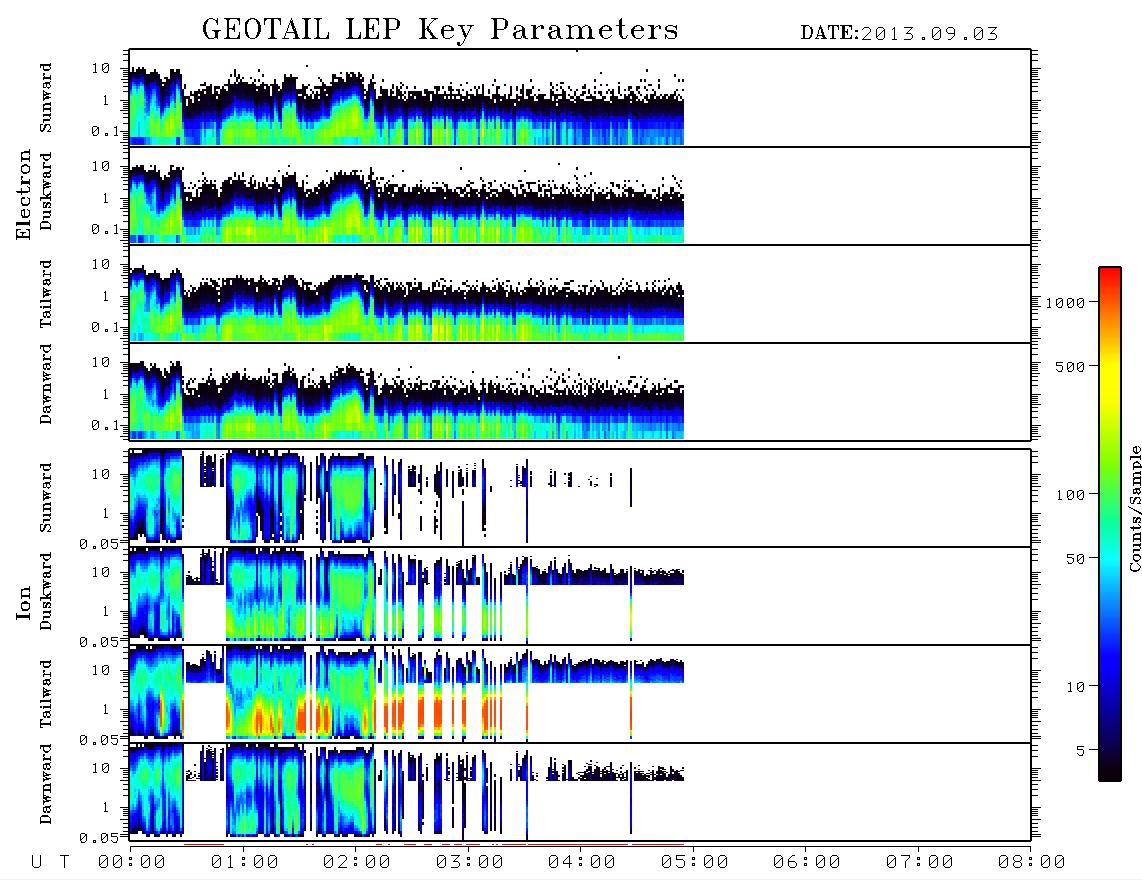Select the Ion Dawnward spectrogram panel
1142x880 pixels.
point(580,791)
